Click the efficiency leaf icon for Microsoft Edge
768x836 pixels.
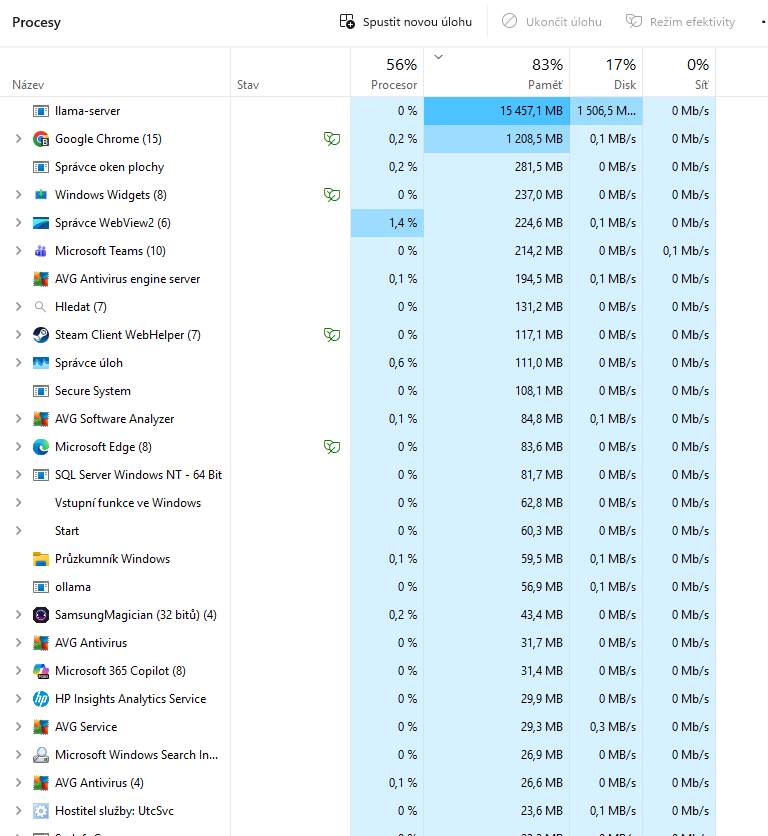332,447
